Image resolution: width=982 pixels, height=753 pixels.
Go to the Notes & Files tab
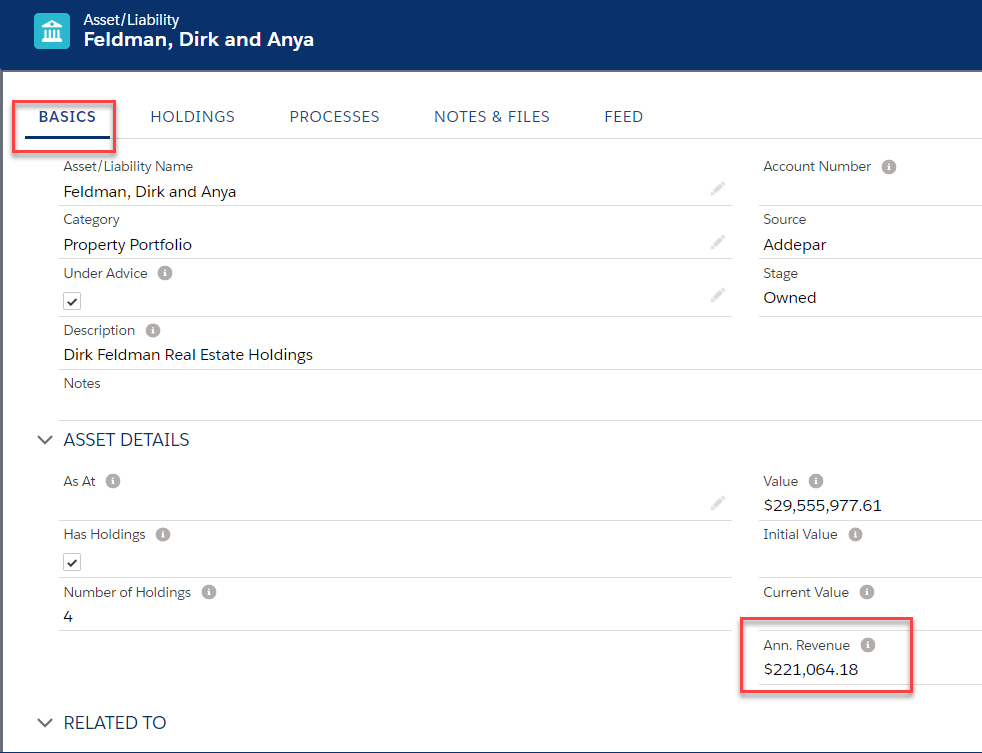(x=491, y=116)
